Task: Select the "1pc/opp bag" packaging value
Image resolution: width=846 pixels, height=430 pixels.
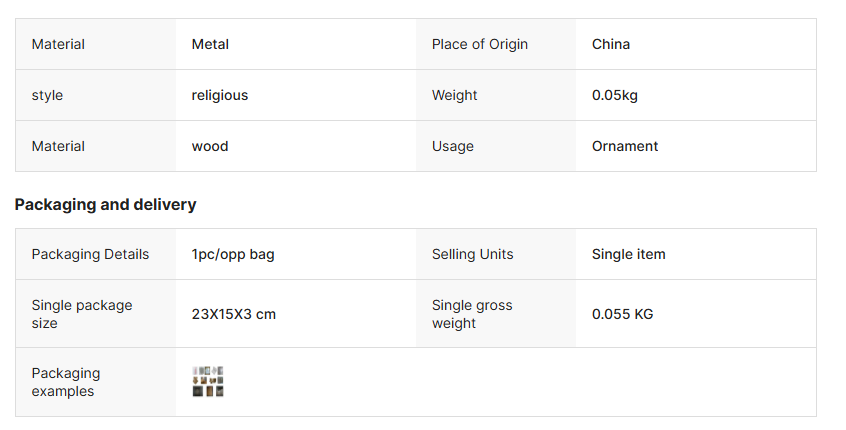Action: tap(233, 254)
